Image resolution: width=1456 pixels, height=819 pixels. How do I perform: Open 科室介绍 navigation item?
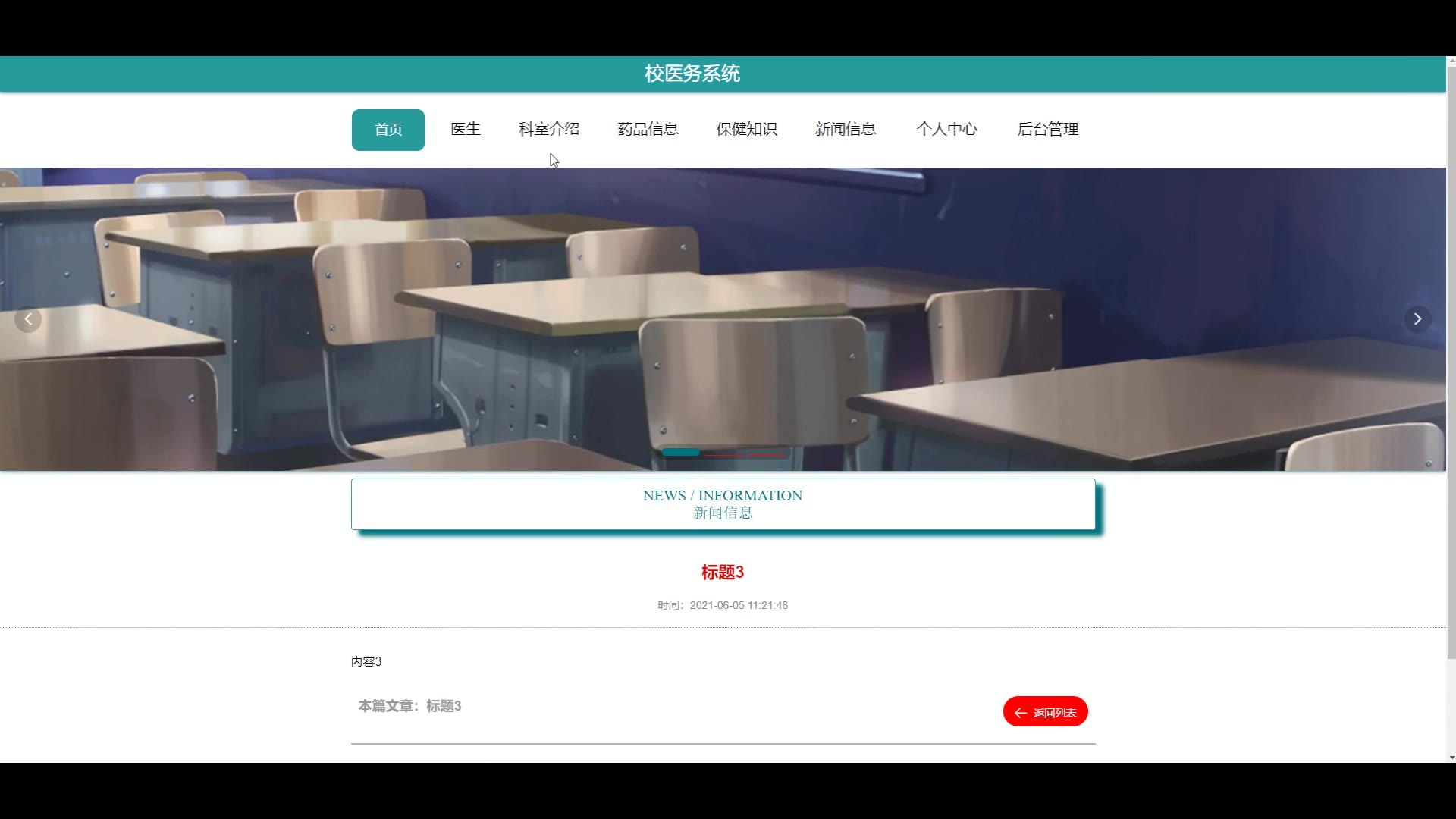[549, 130]
